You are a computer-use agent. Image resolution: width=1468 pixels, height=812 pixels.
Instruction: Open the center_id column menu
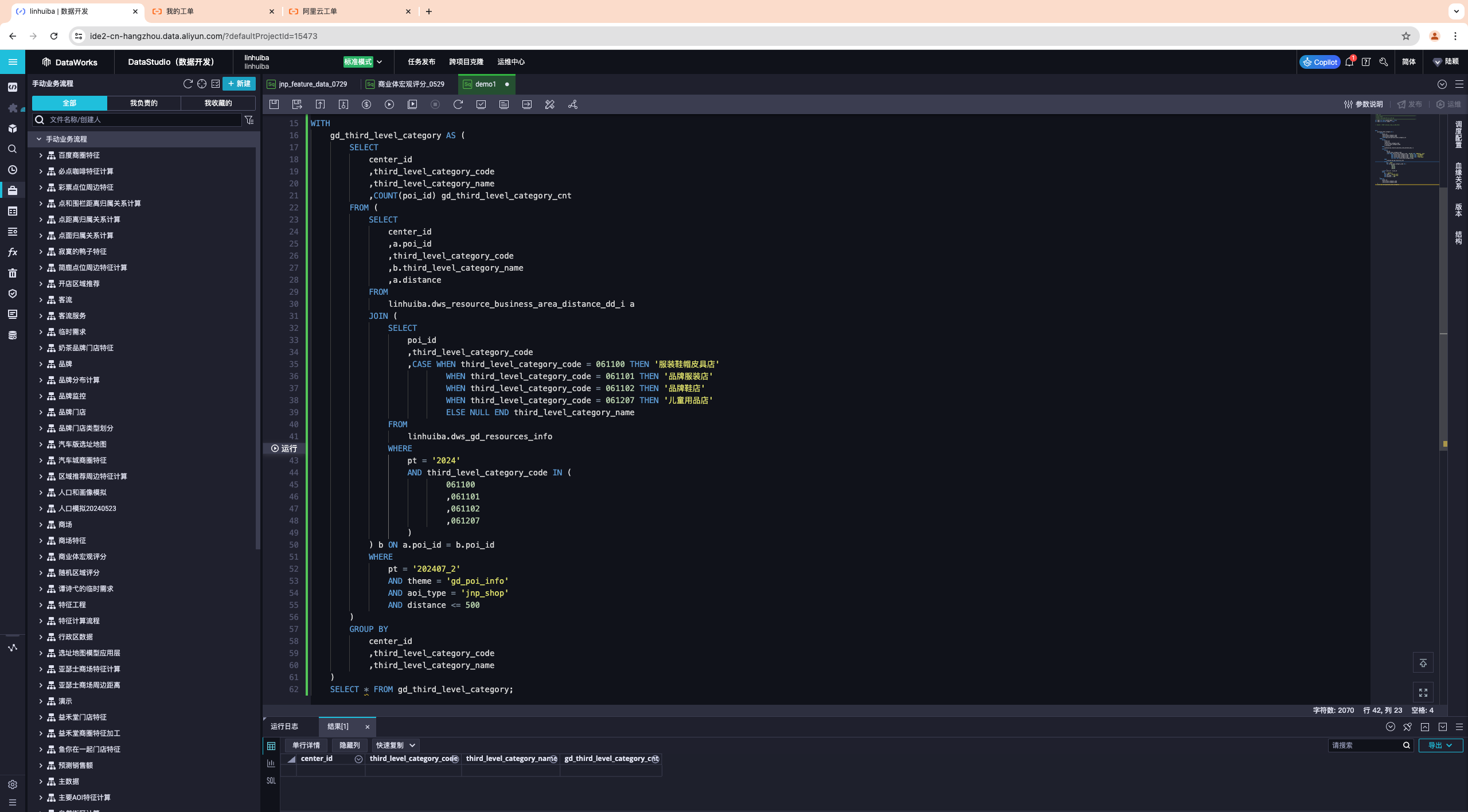(358, 759)
